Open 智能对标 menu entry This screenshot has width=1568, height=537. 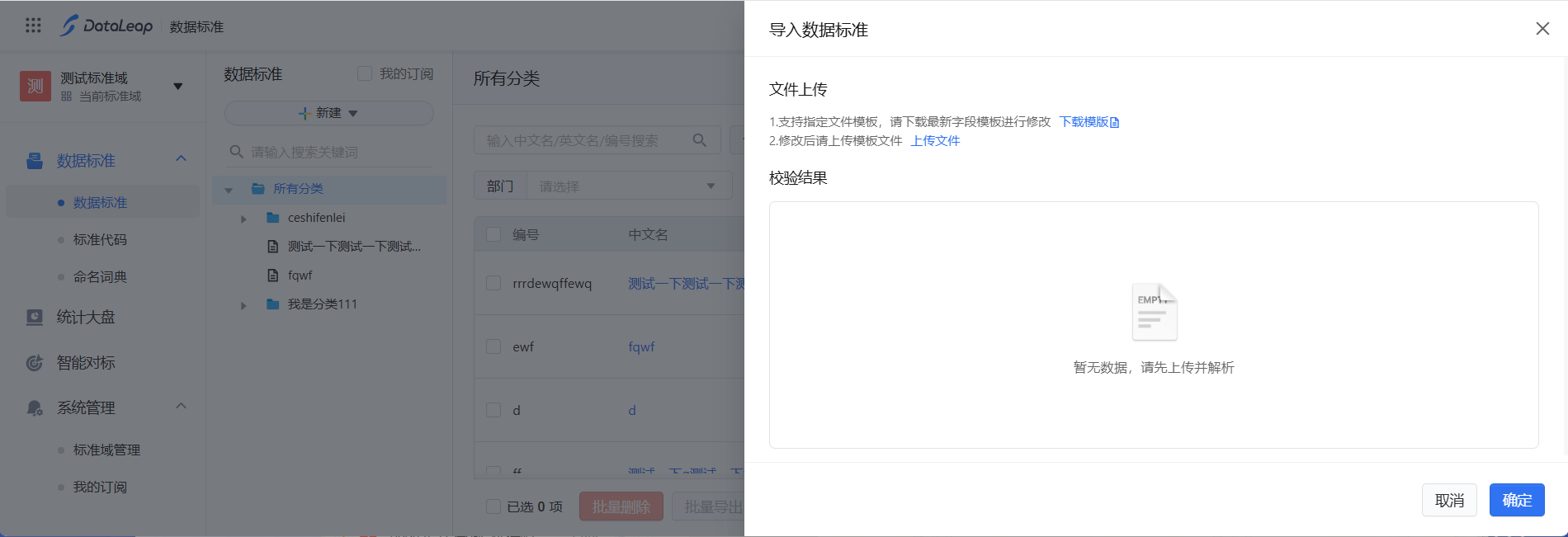[x=86, y=362]
